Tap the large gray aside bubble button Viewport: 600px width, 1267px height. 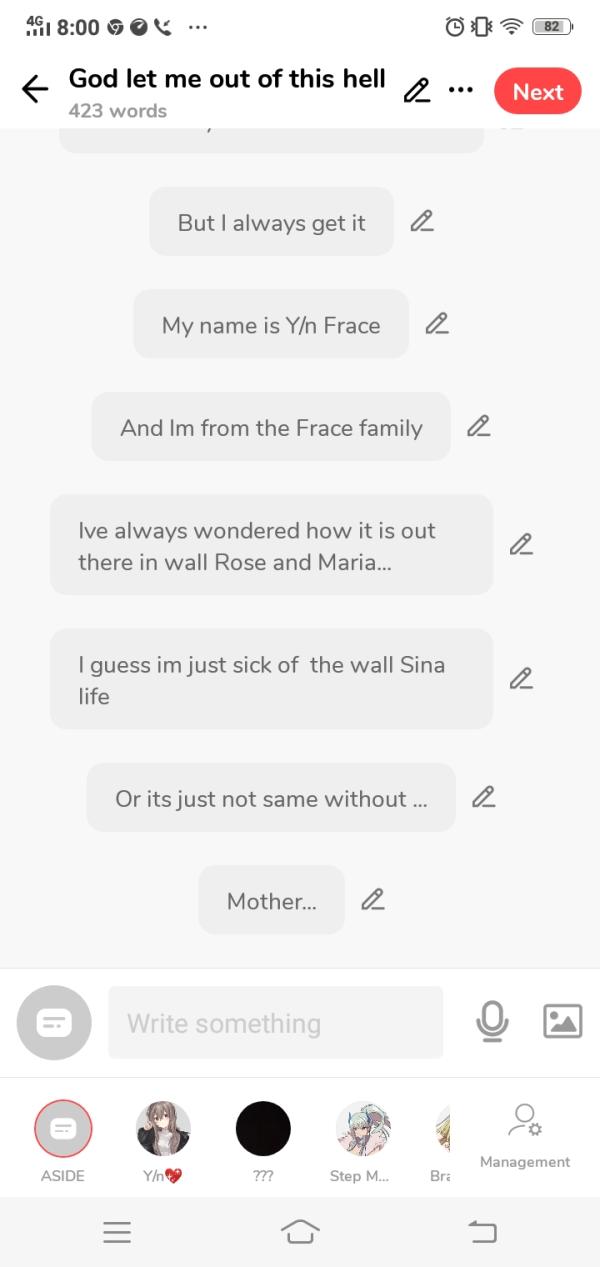54,1022
